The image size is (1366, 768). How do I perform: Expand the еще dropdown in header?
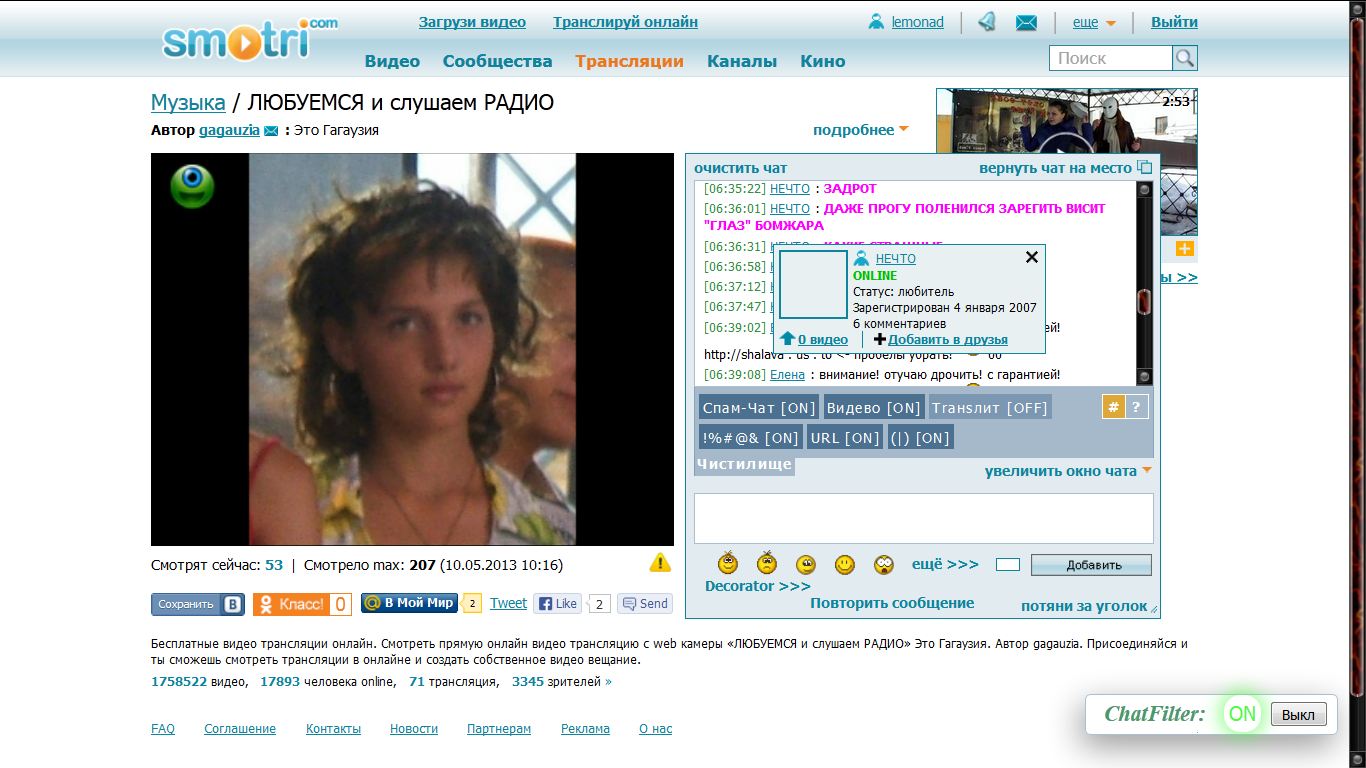[x=1094, y=22]
